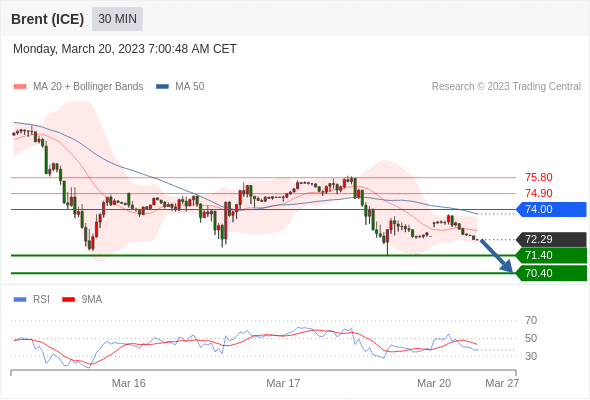Image resolution: width=590 pixels, height=400 pixels.
Task: Click the 74.90 resistance level label
Action: (539, 193)
